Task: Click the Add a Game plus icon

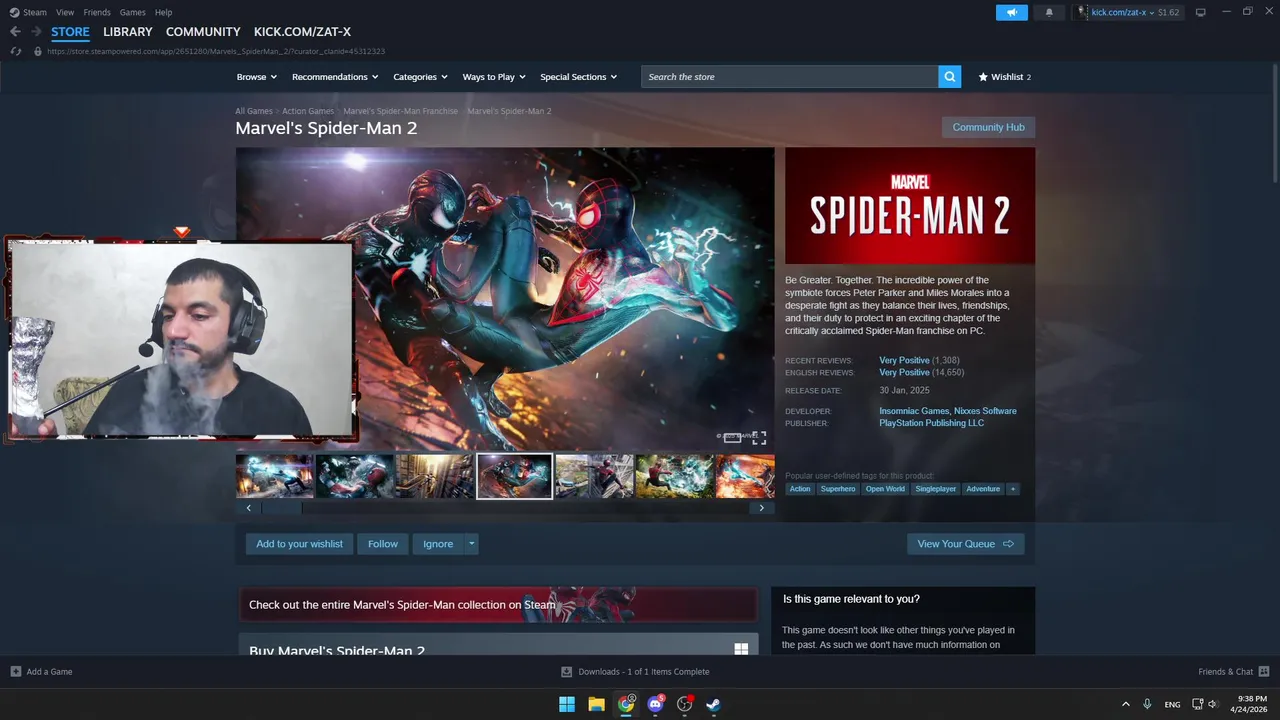Action: click(x=16, y=672)
